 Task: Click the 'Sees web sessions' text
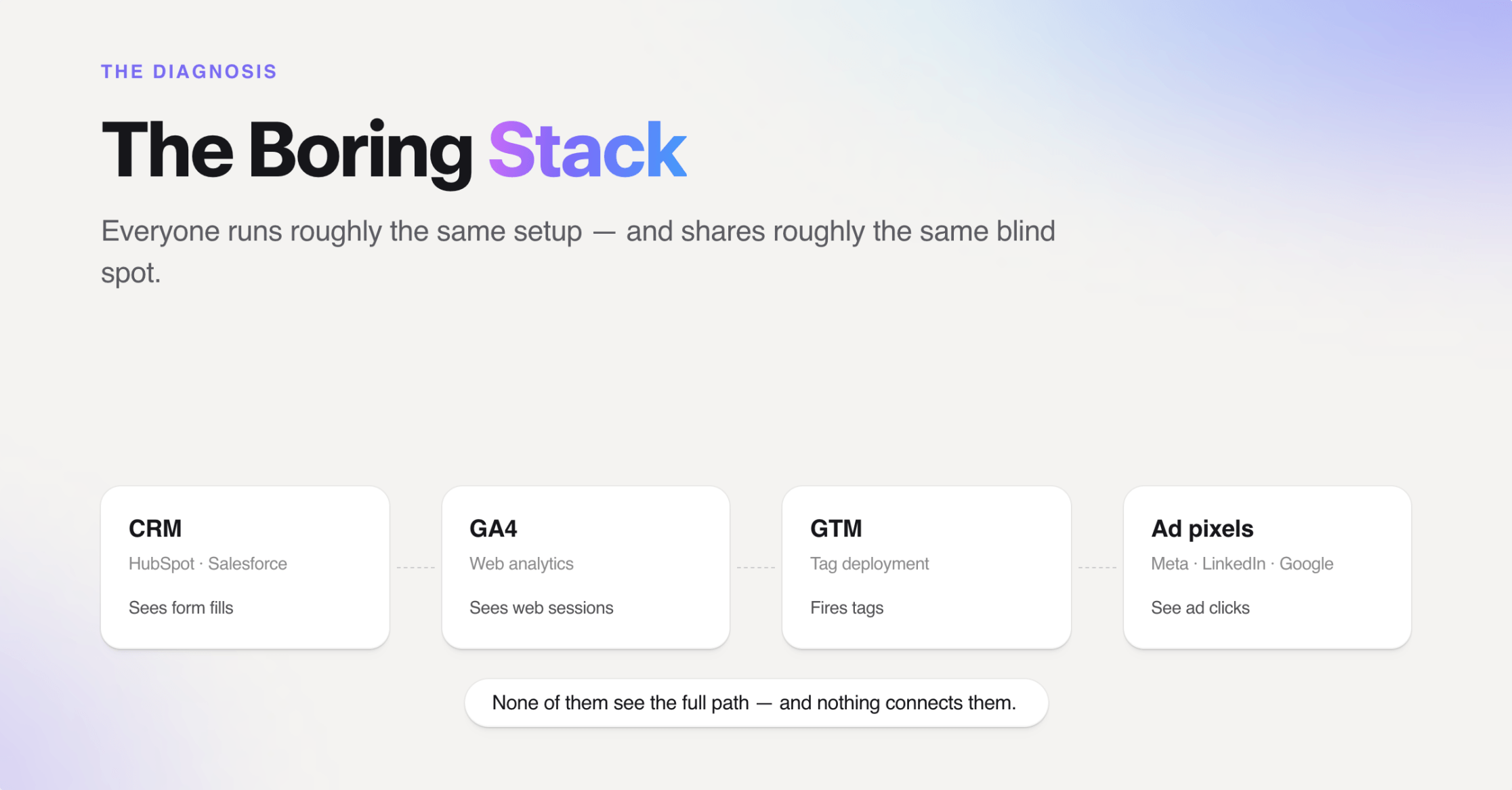point(541,608)
